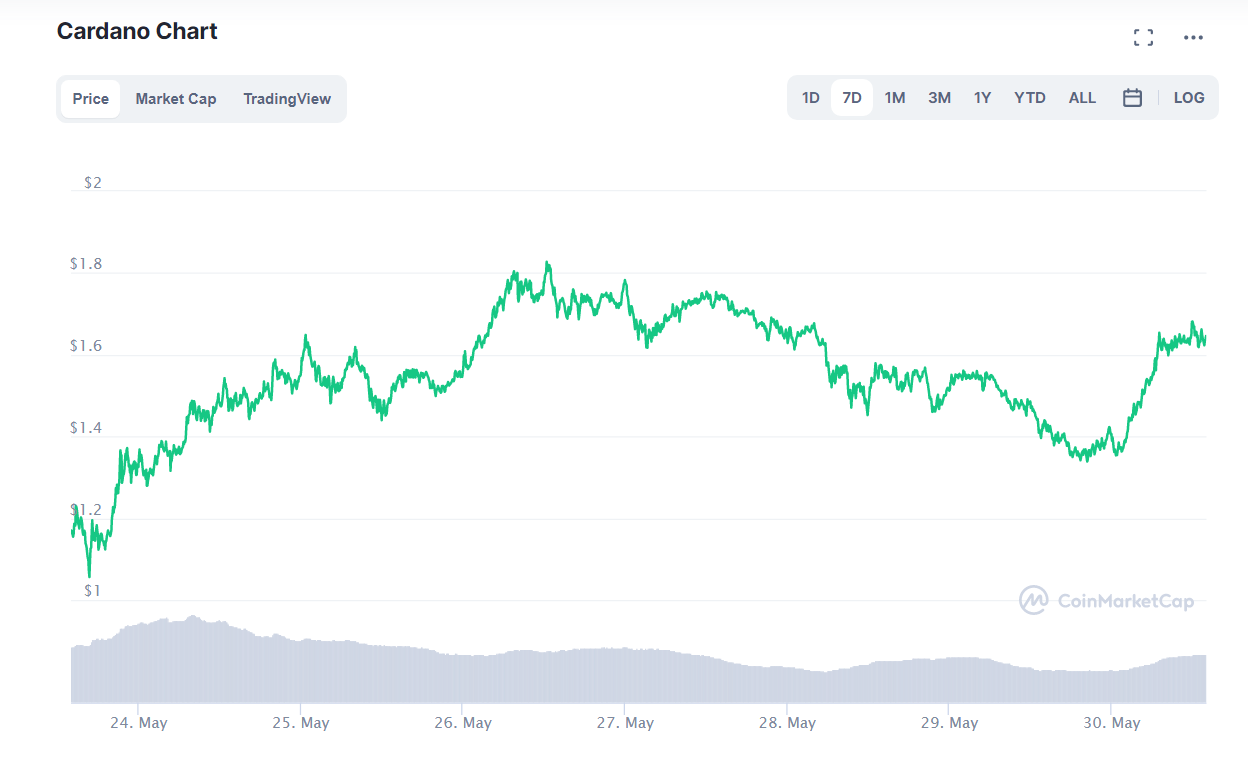The height and width of the screenshot is (763, 1248).
Task: Open the custom date range calendar
Action: [x=1132, y=97]
